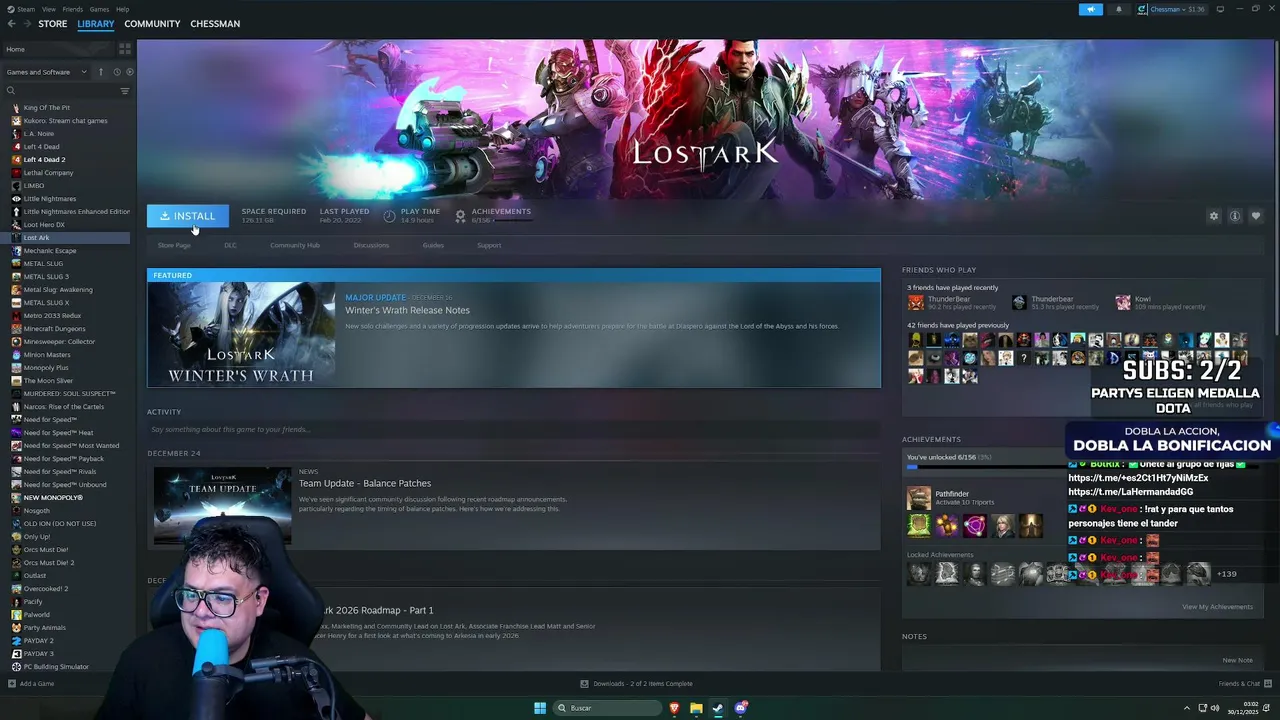Image resolution: width=1280 pixels, height=720 pixels.
Task: Open the View menu
Action: [x=48, y=9]
